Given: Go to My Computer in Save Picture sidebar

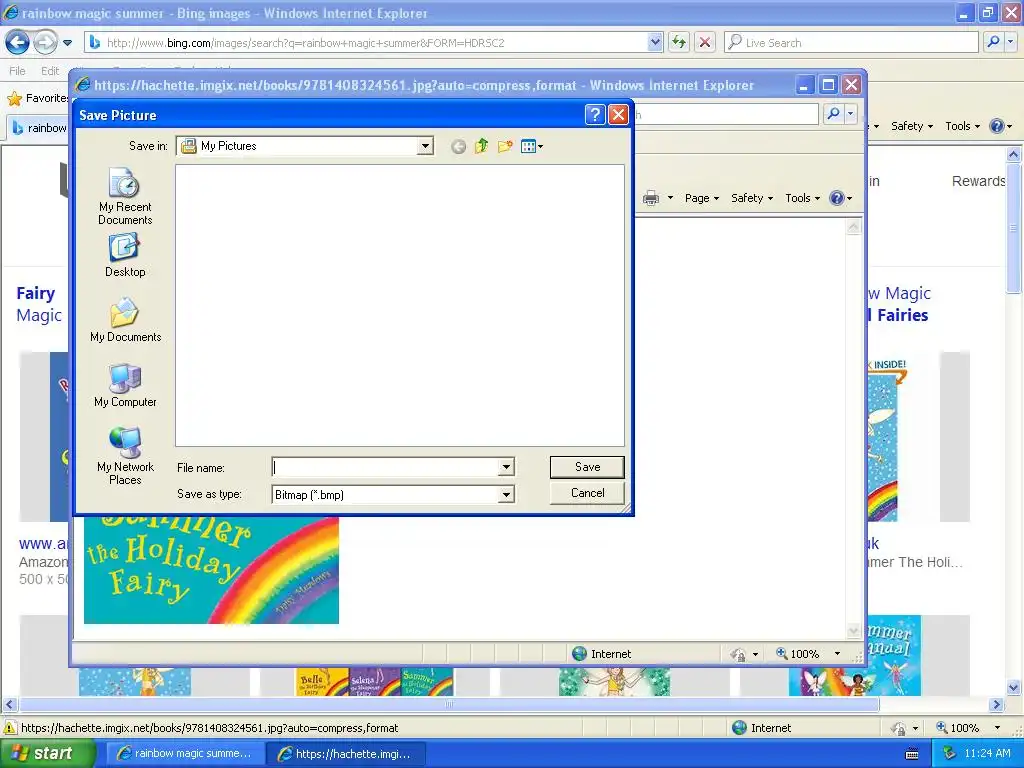Looking at the screenshot, I should (125, 385).
